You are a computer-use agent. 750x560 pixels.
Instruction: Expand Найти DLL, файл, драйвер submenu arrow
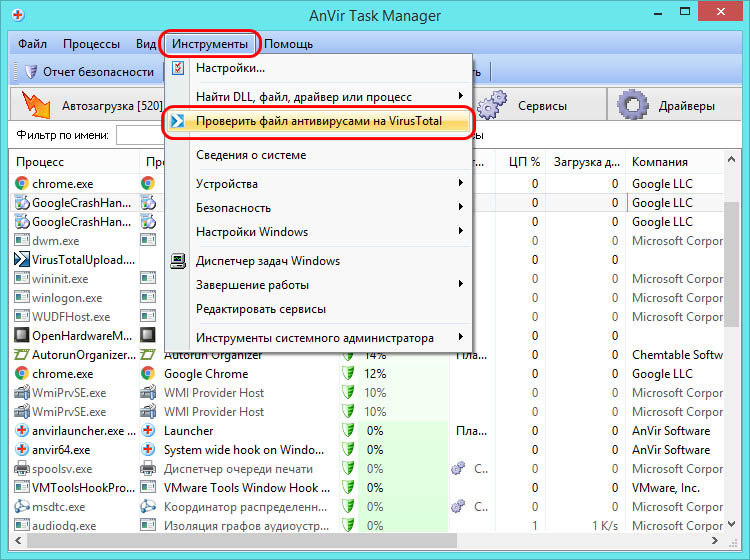[461, 96]
